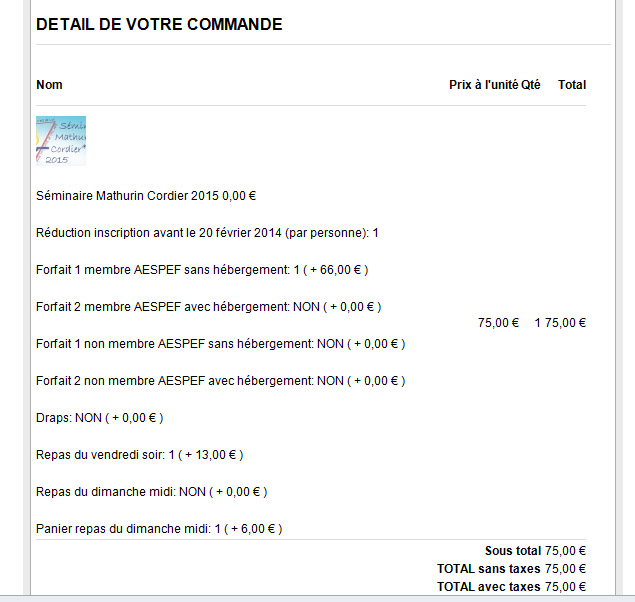
Task: Click the Réduction inscription avant le 20 février line
Action: tap(207, 233)
